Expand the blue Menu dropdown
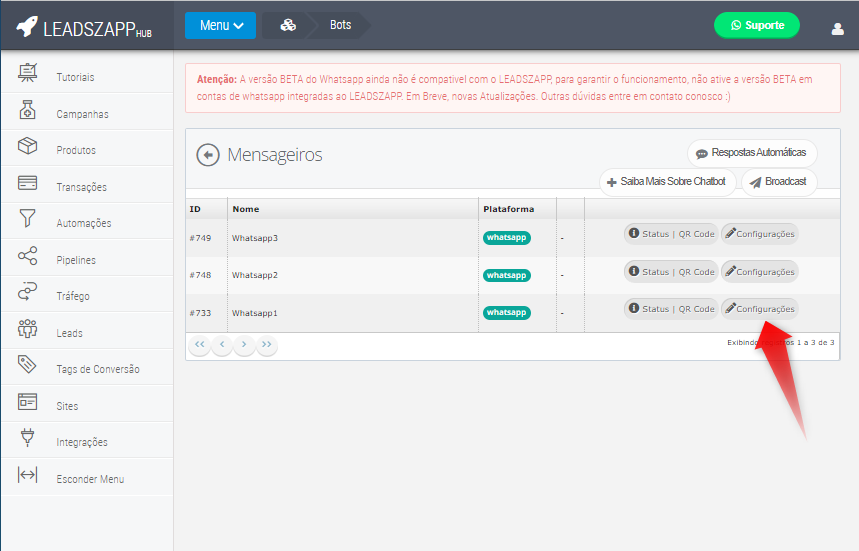The width and height of the screenshot is (859, 551). pos(220,25)
